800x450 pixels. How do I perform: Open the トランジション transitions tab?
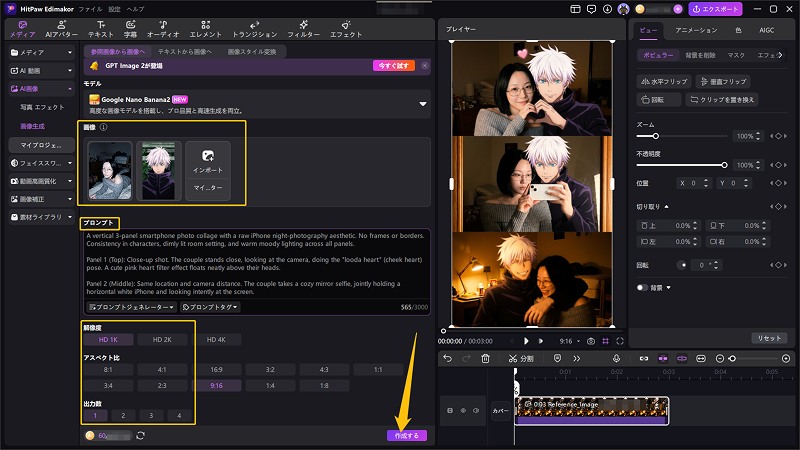[255, 29]
